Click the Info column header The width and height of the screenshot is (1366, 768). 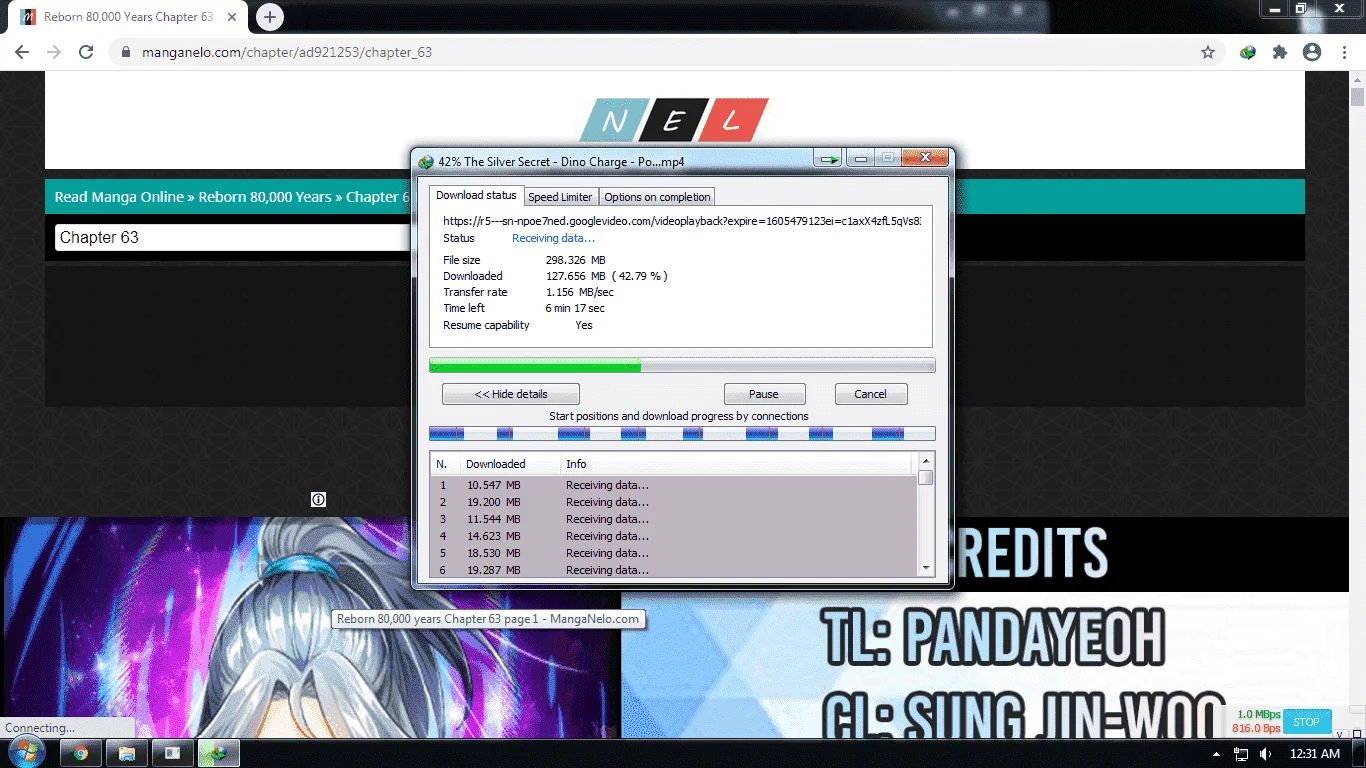click(737, 464)
